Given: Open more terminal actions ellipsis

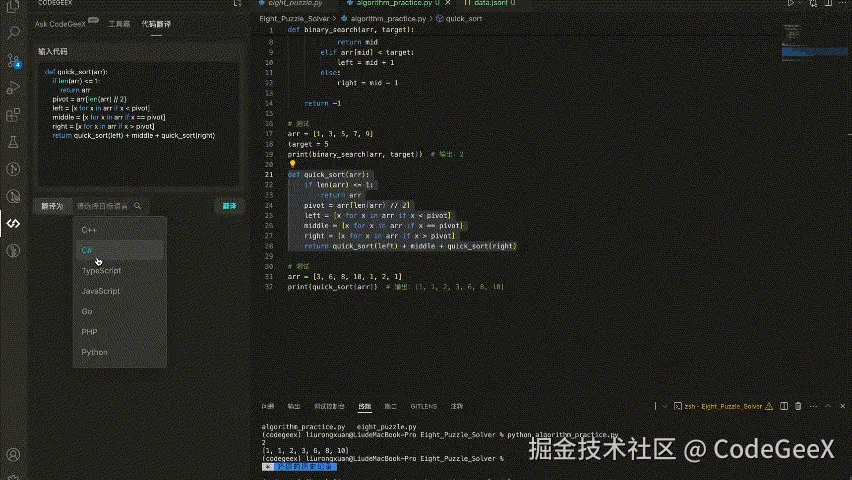Looking at the screenshot, I should 813,406.
